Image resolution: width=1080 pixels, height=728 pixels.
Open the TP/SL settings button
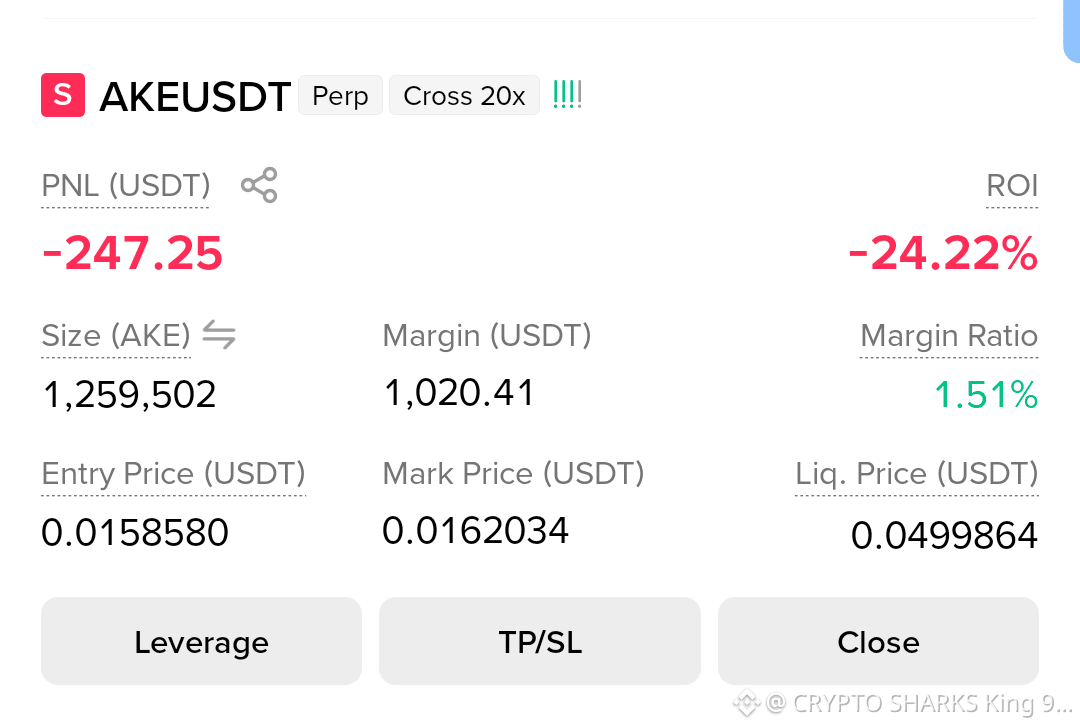coord(540,641)
